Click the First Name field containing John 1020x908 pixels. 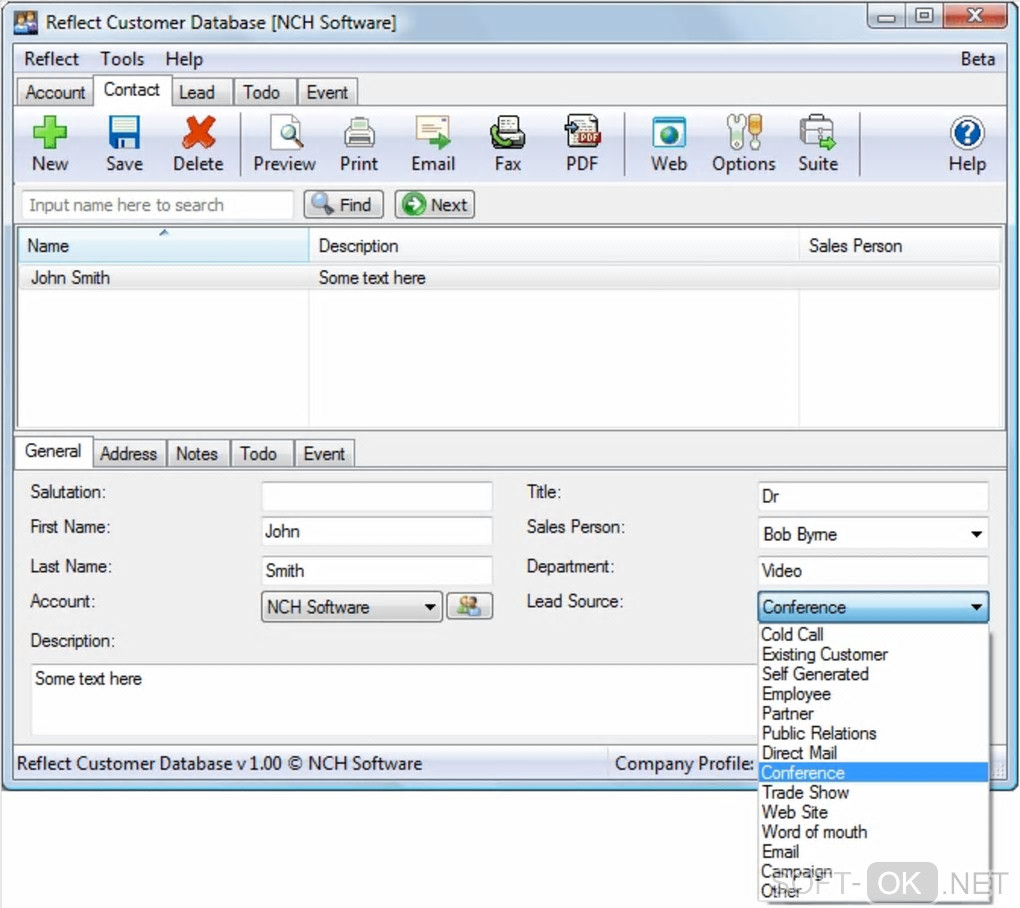(x=377, y=531)
